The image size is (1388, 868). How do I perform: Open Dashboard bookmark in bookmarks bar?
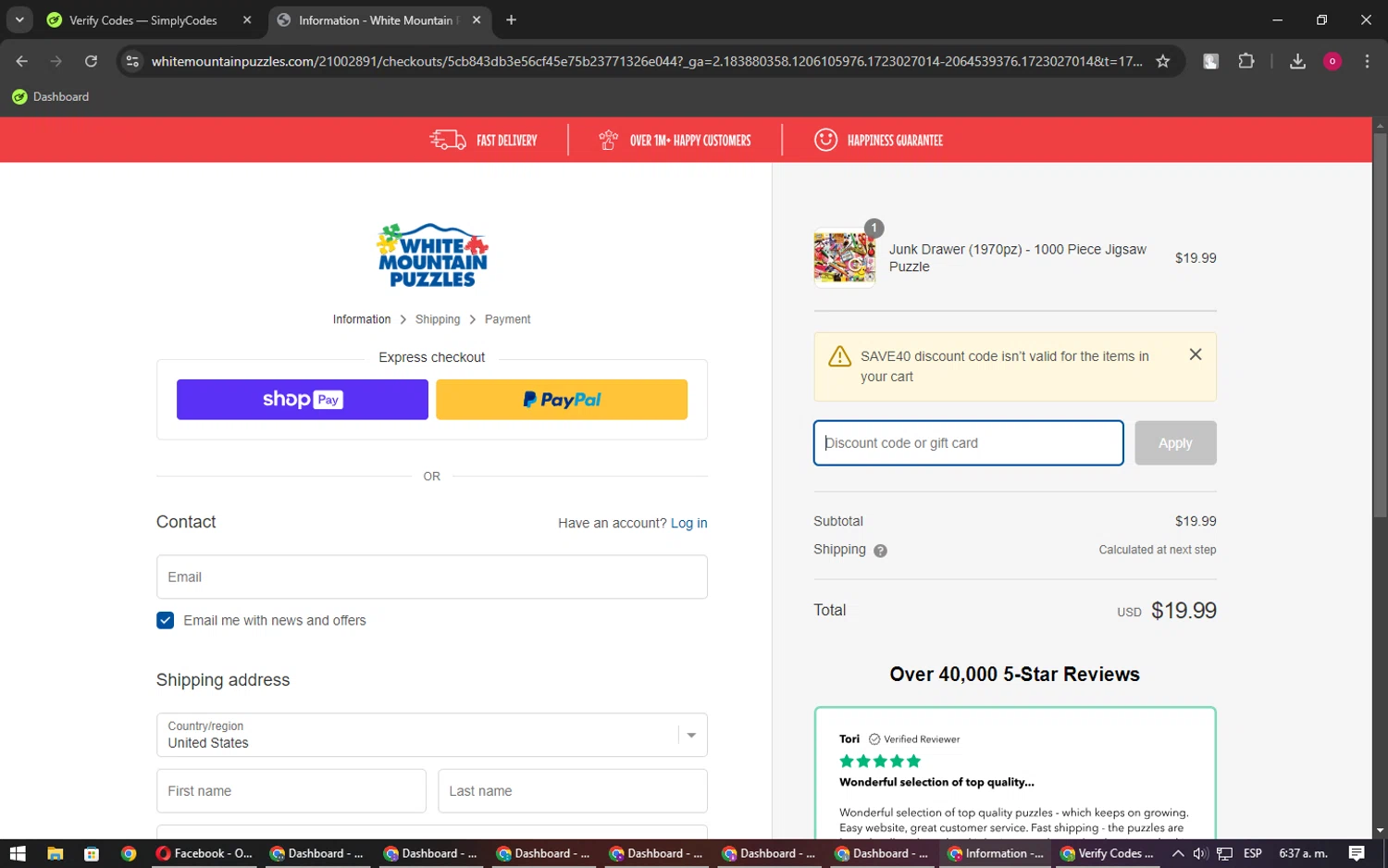(x=51, y=96)
